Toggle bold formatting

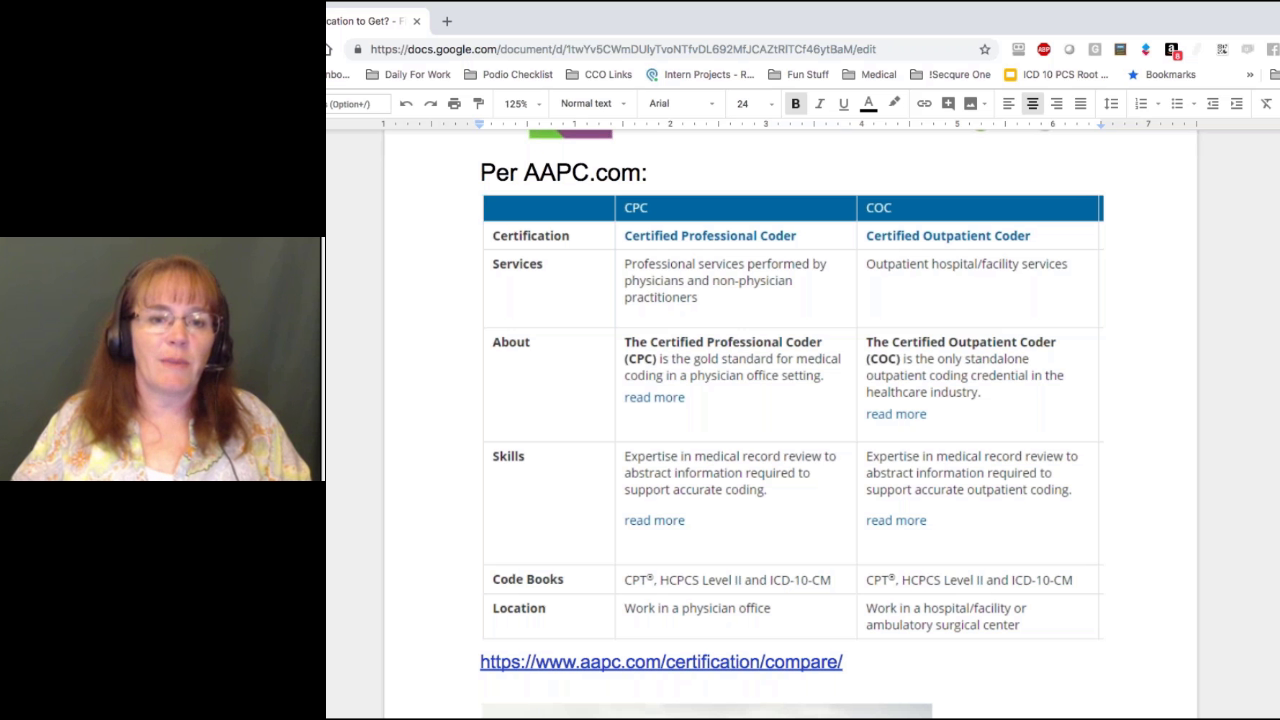click(x=796, y=104)
